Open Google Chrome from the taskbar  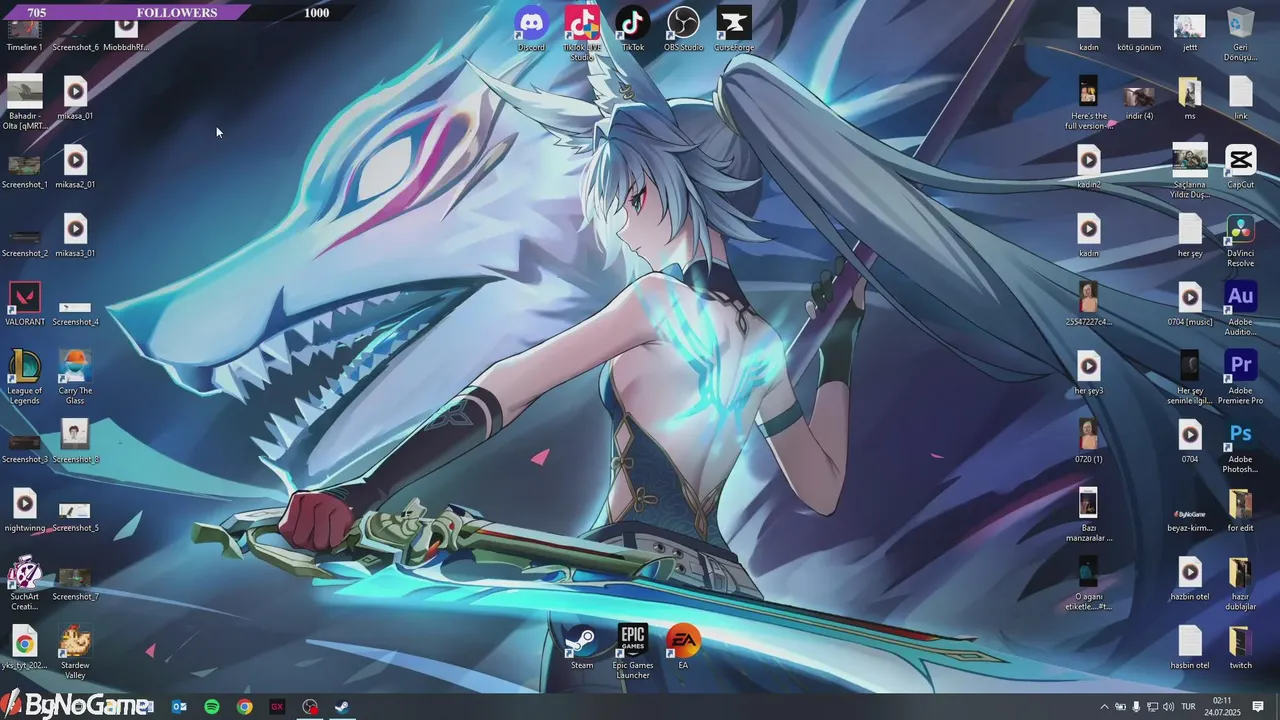(245, 707)
